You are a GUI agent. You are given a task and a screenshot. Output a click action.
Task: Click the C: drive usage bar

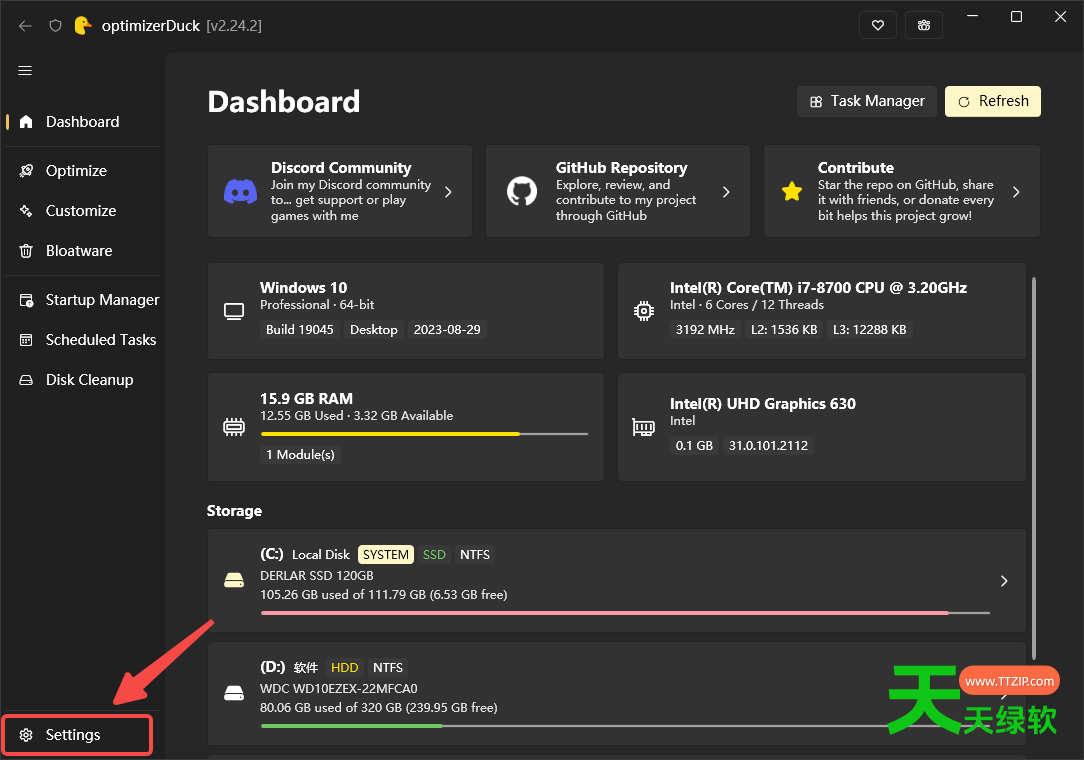point(626,613)
